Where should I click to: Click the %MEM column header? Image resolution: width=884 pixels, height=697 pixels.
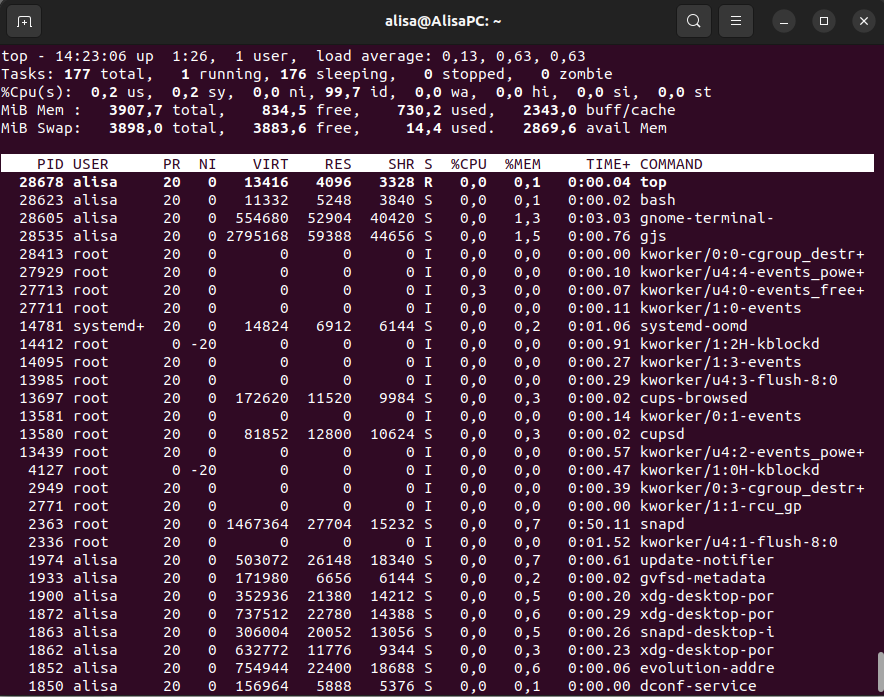pyautogui.click(x=523, y=164)
